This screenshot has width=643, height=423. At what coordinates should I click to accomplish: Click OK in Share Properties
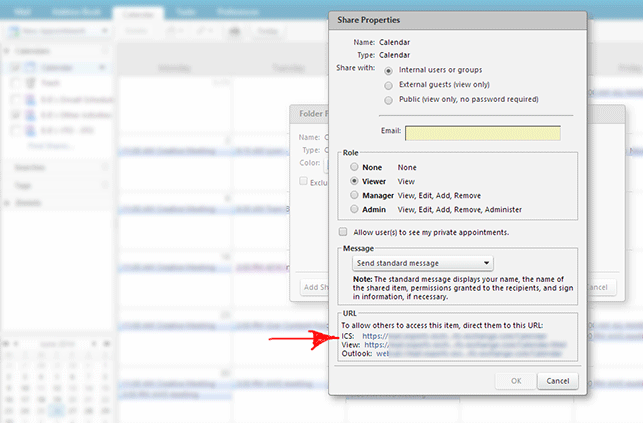(516, 381)
